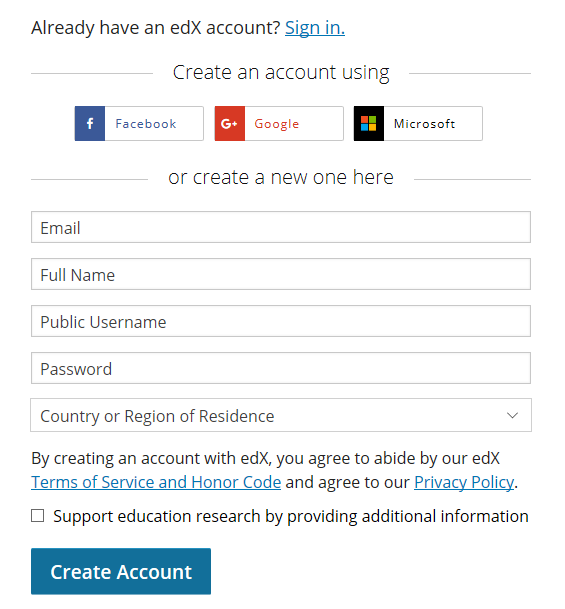
Task: Click the Password input field
Action: (x=281, y=368)
